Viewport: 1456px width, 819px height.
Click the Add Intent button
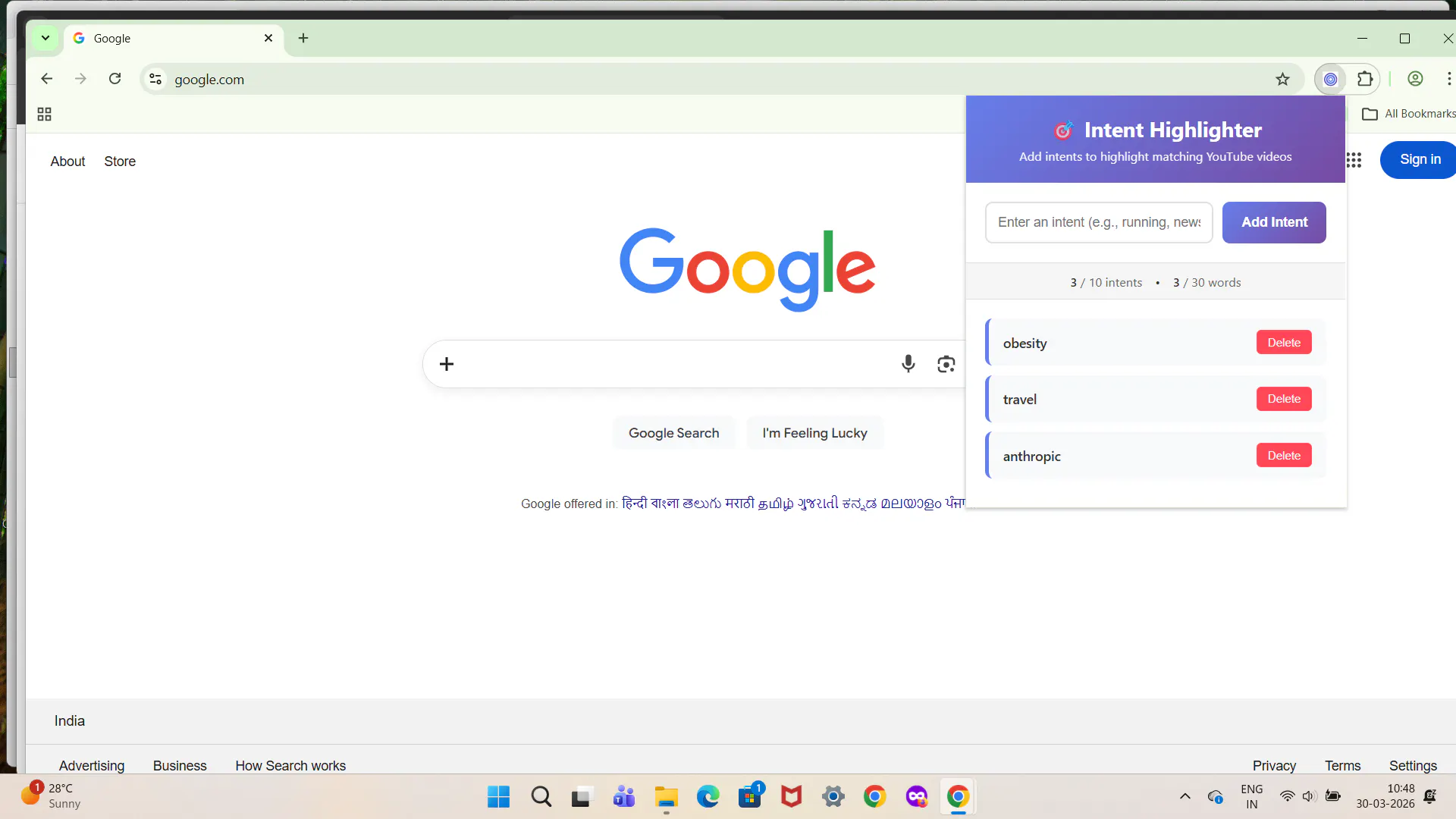[1274, 222]
